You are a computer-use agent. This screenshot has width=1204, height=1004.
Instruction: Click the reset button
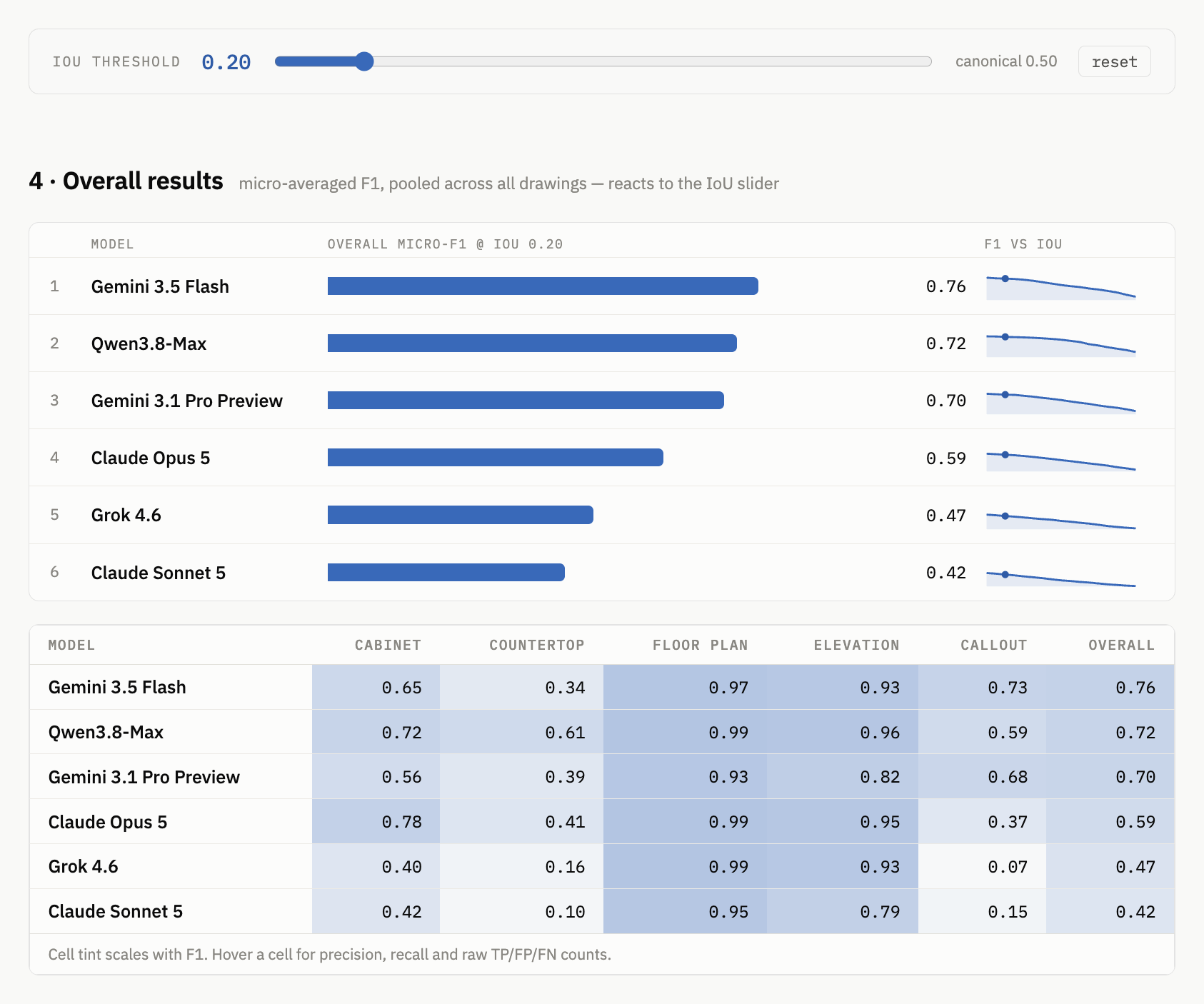[x=1114, y=61]
